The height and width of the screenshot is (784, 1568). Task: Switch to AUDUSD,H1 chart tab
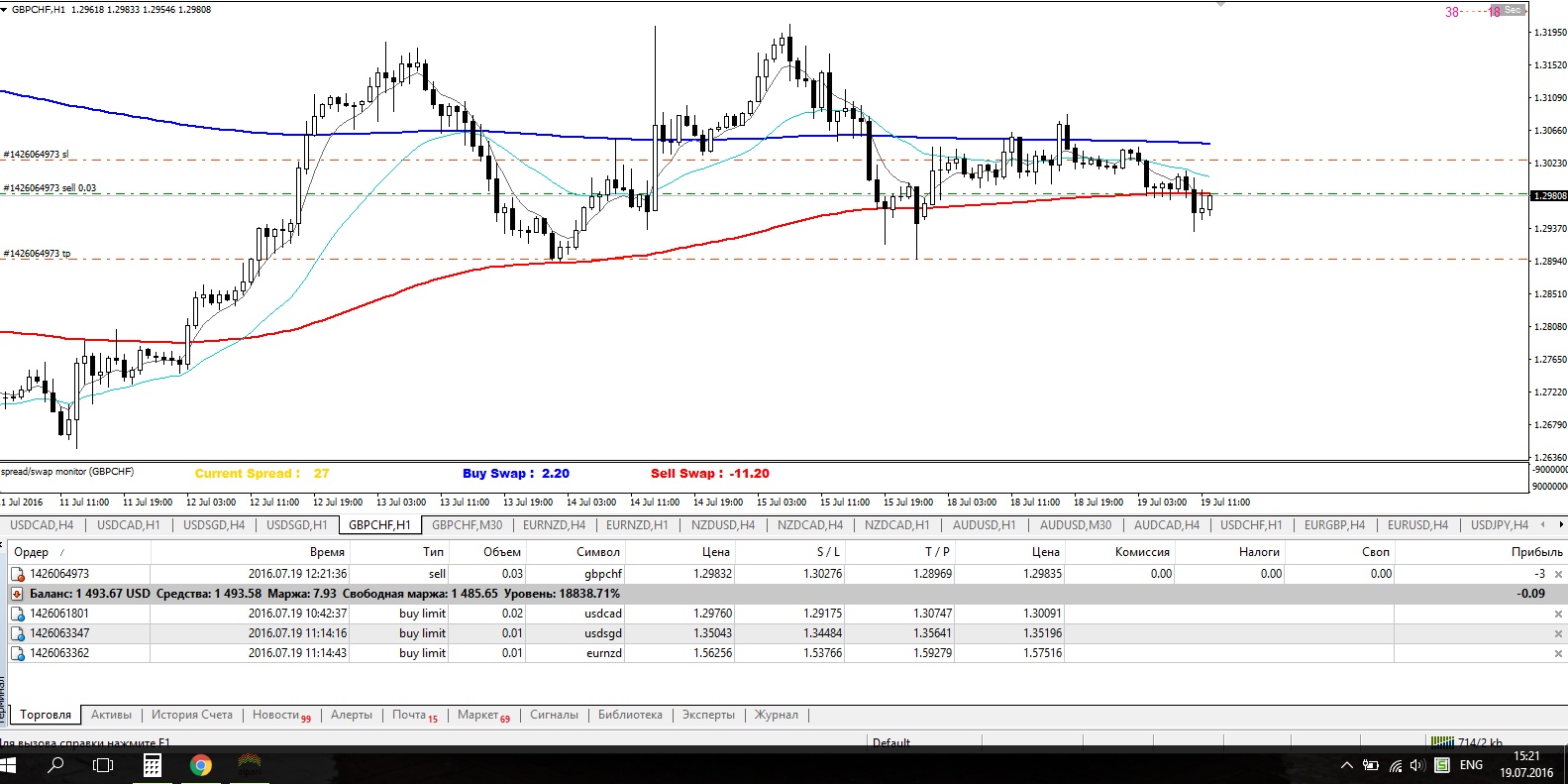click(984, 525)
